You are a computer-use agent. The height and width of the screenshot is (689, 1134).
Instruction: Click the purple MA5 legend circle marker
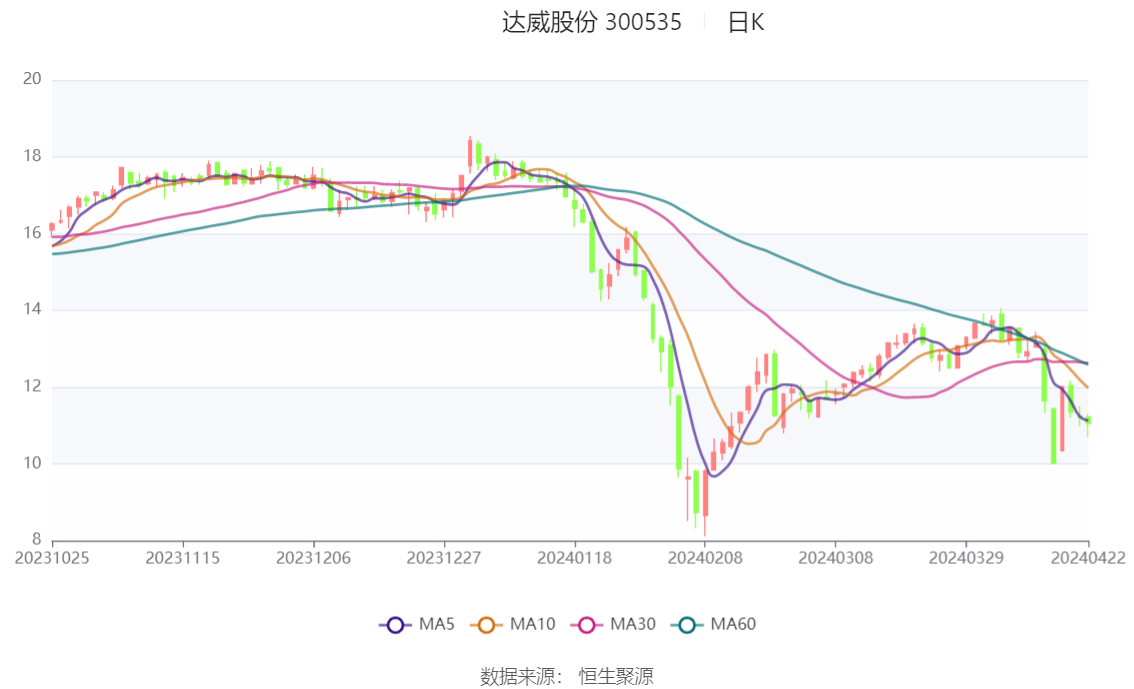click(x=395, y=625)
